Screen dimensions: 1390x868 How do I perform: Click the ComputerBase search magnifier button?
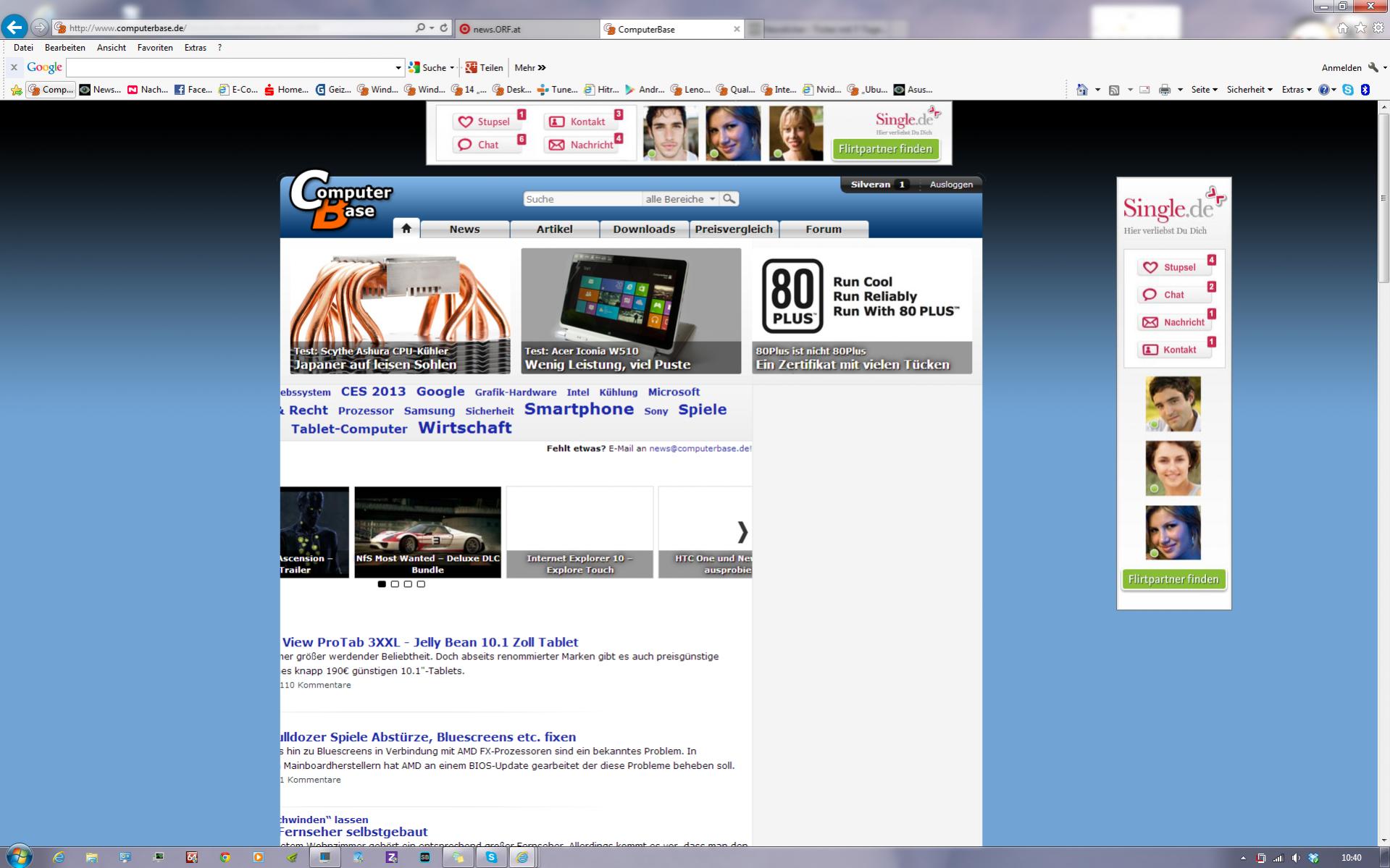[x=729, y=198]
